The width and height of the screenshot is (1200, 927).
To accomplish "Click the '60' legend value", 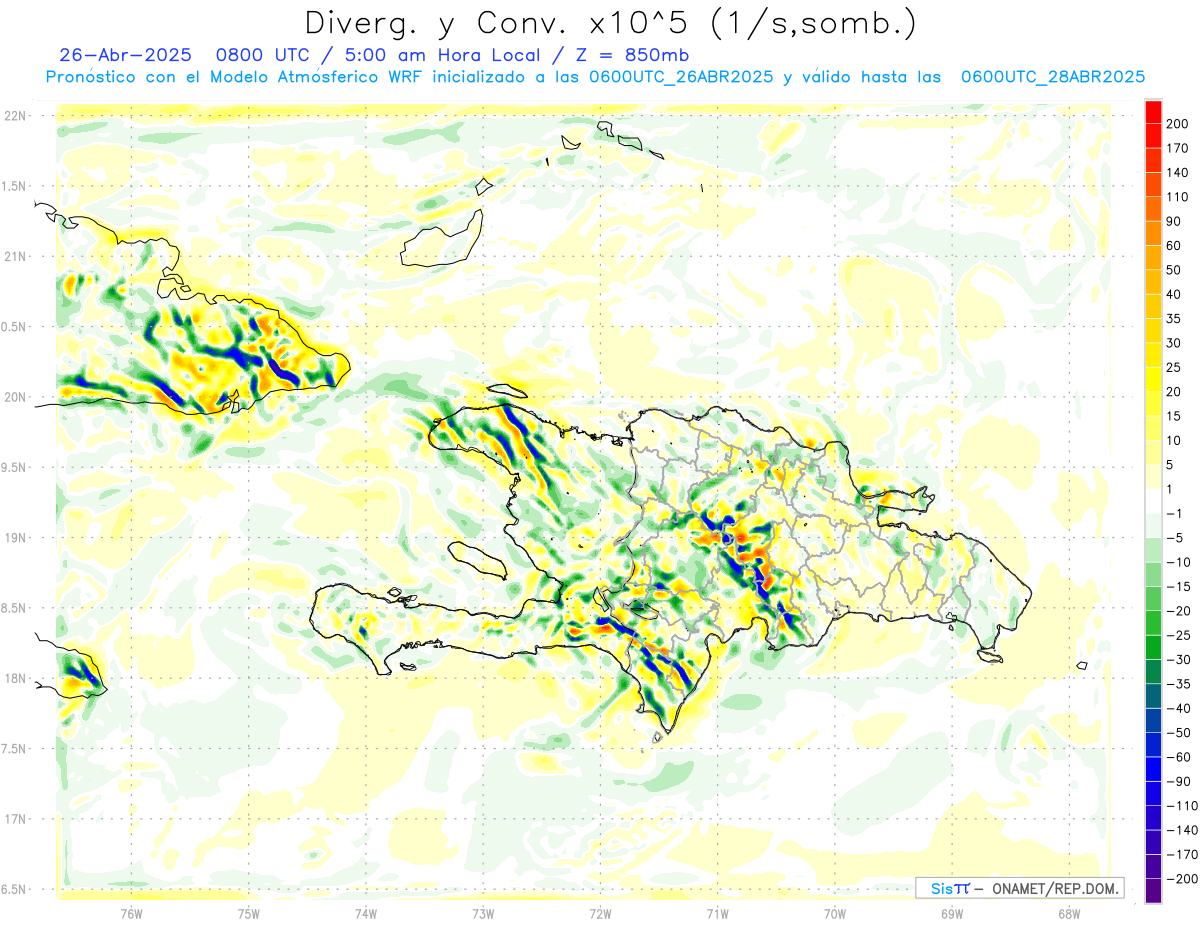I will point(1174,246).
